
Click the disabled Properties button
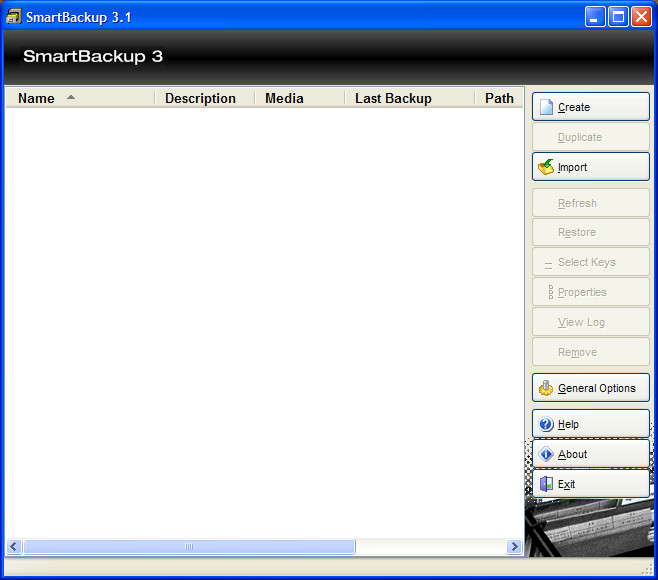point(591,292)
